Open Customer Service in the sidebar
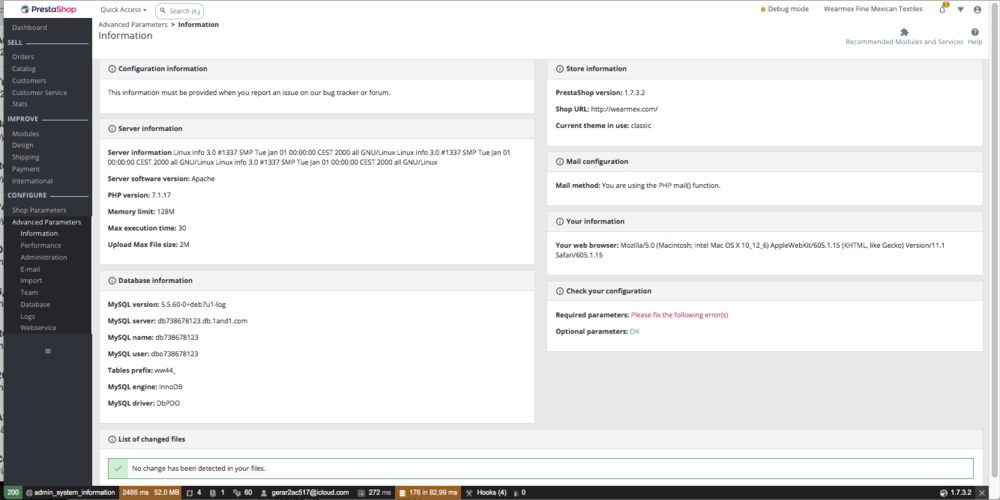 tap(40, 92)
